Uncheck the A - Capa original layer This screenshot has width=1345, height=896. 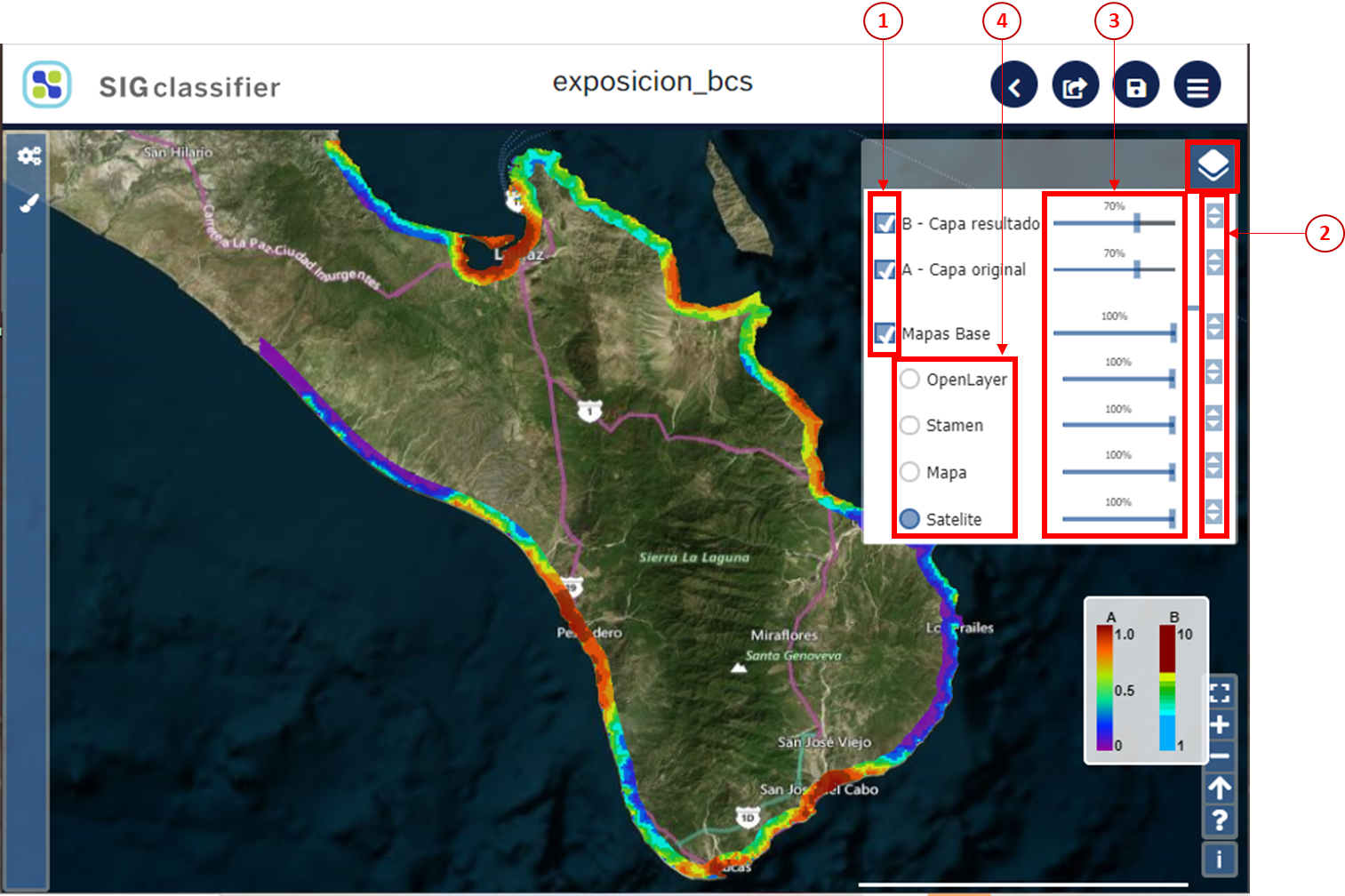(885, 269)
